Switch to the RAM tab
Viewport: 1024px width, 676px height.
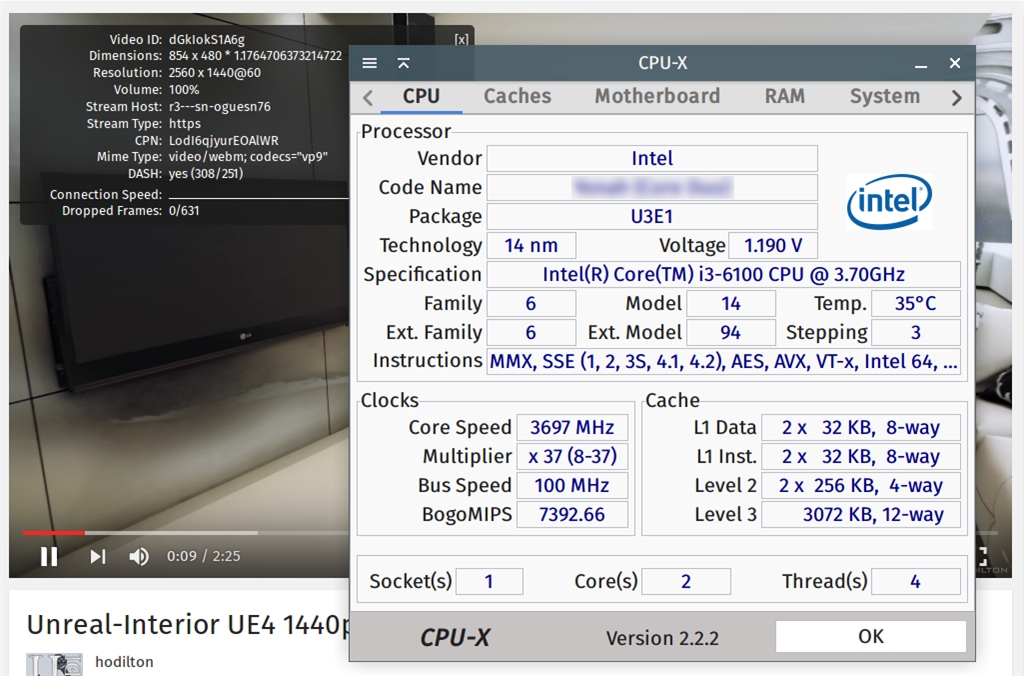coord(784,97)
